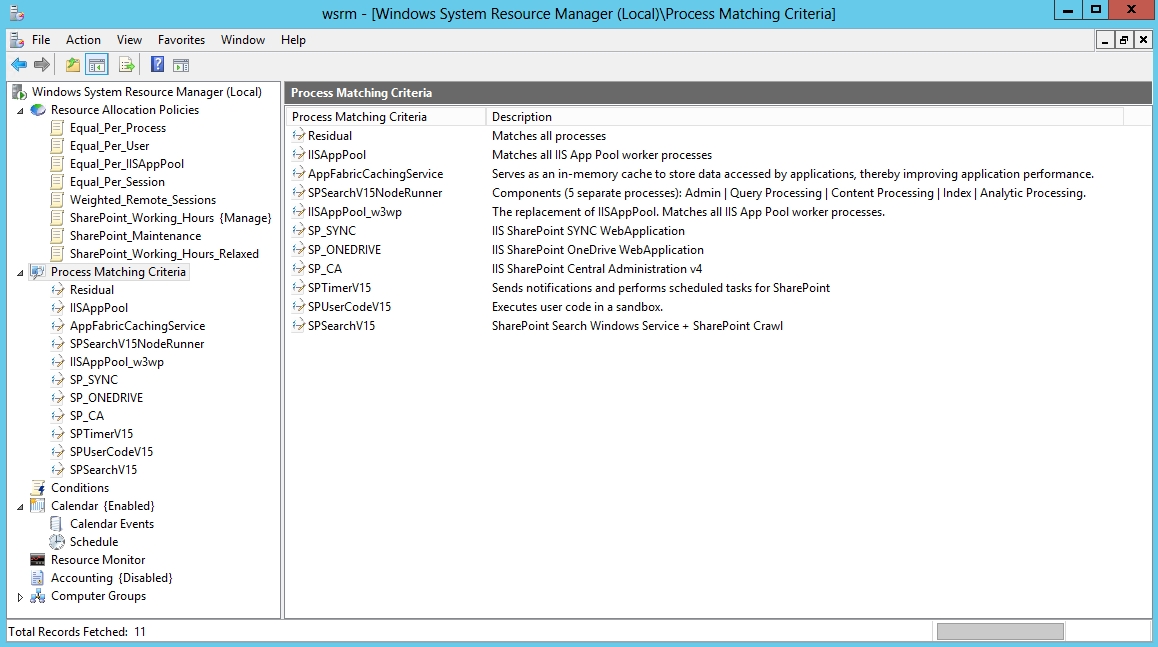This screenshot has width=1158, height=647.
Task: Open the Help toolbar icon
Action: (x=157, y=65)
